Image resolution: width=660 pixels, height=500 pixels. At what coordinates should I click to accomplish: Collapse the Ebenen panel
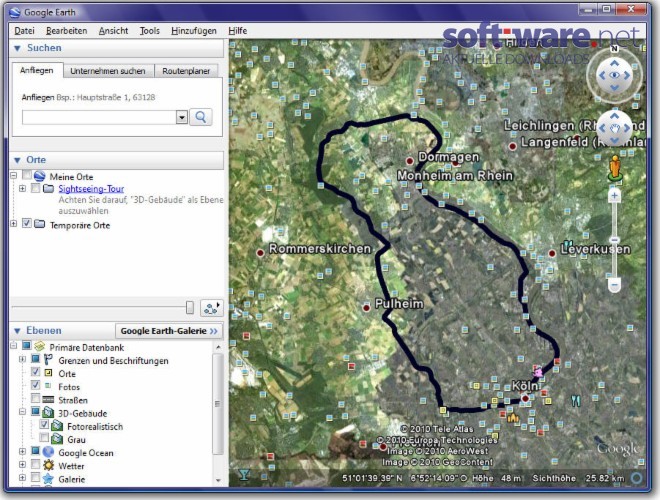(17, 331)
